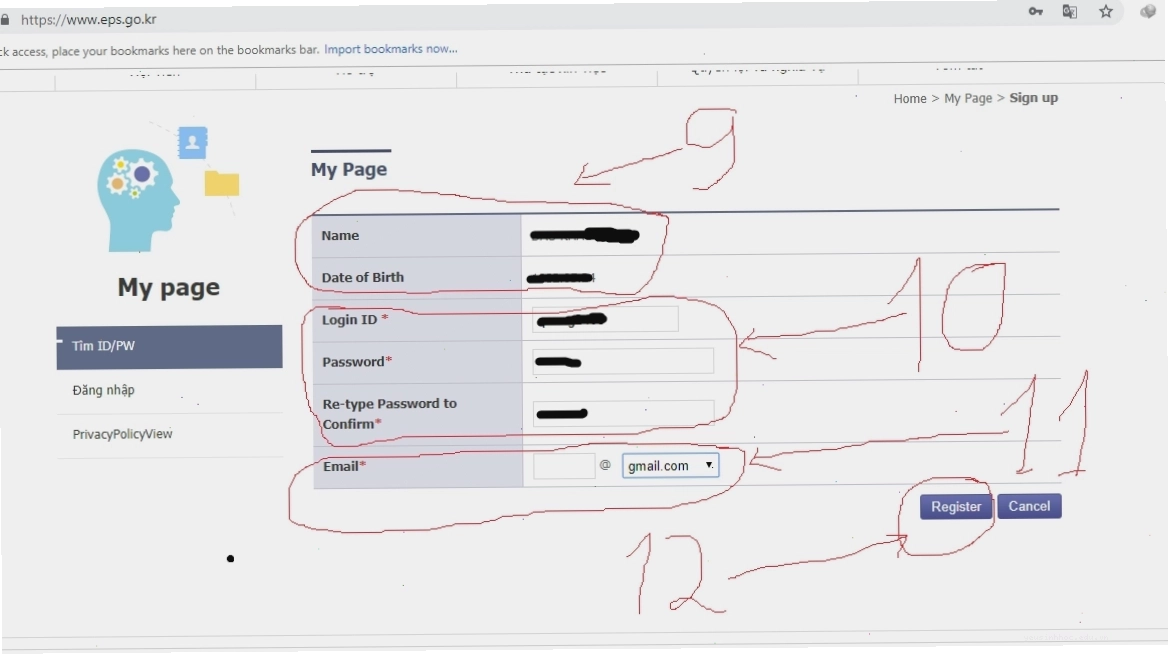The height and width of the screenshot is (654, 1168).
Task: Go to Home in the breadcrumb
Action: 910,98
